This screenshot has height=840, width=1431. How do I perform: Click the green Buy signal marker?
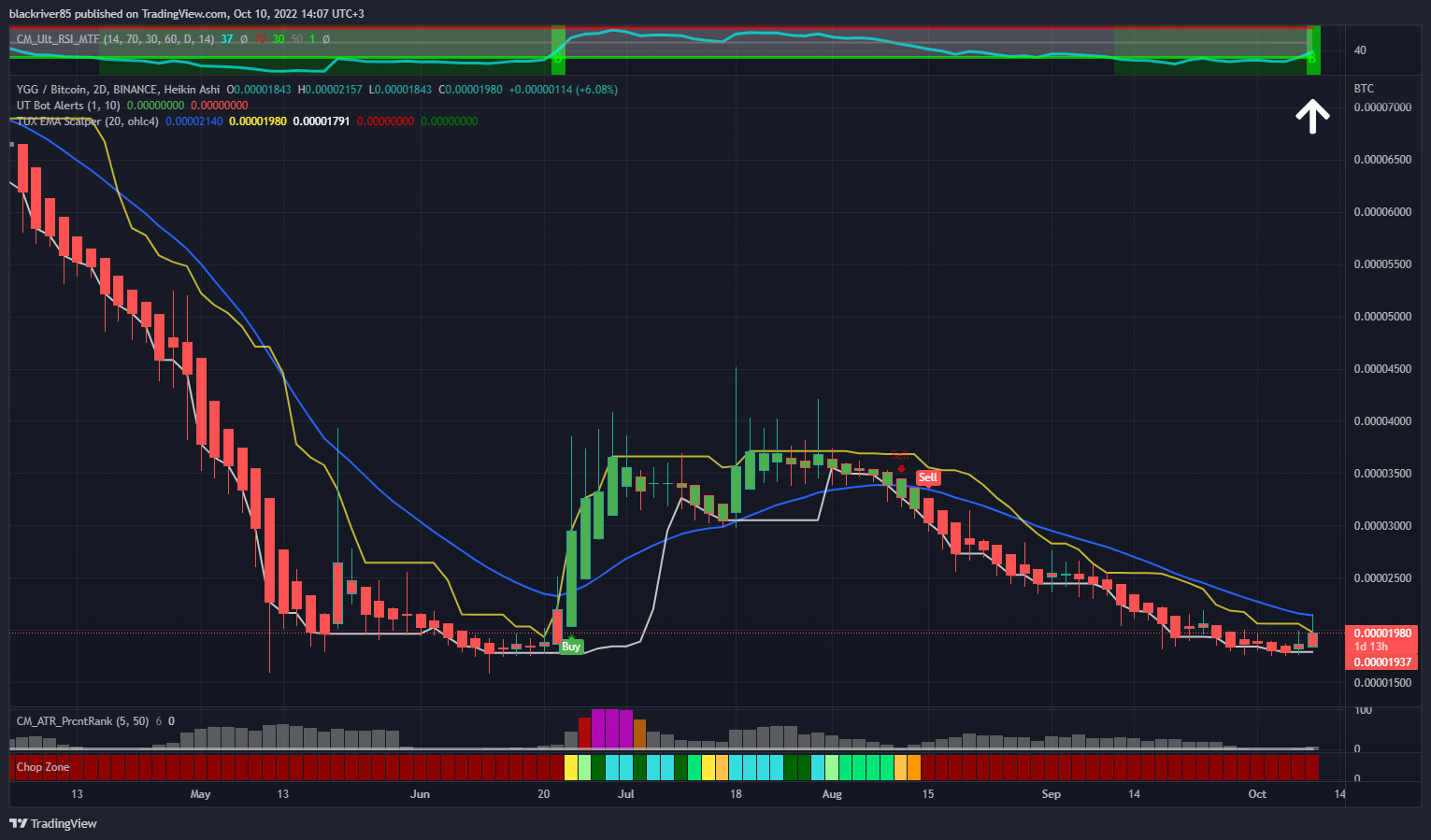click(571, 646)
